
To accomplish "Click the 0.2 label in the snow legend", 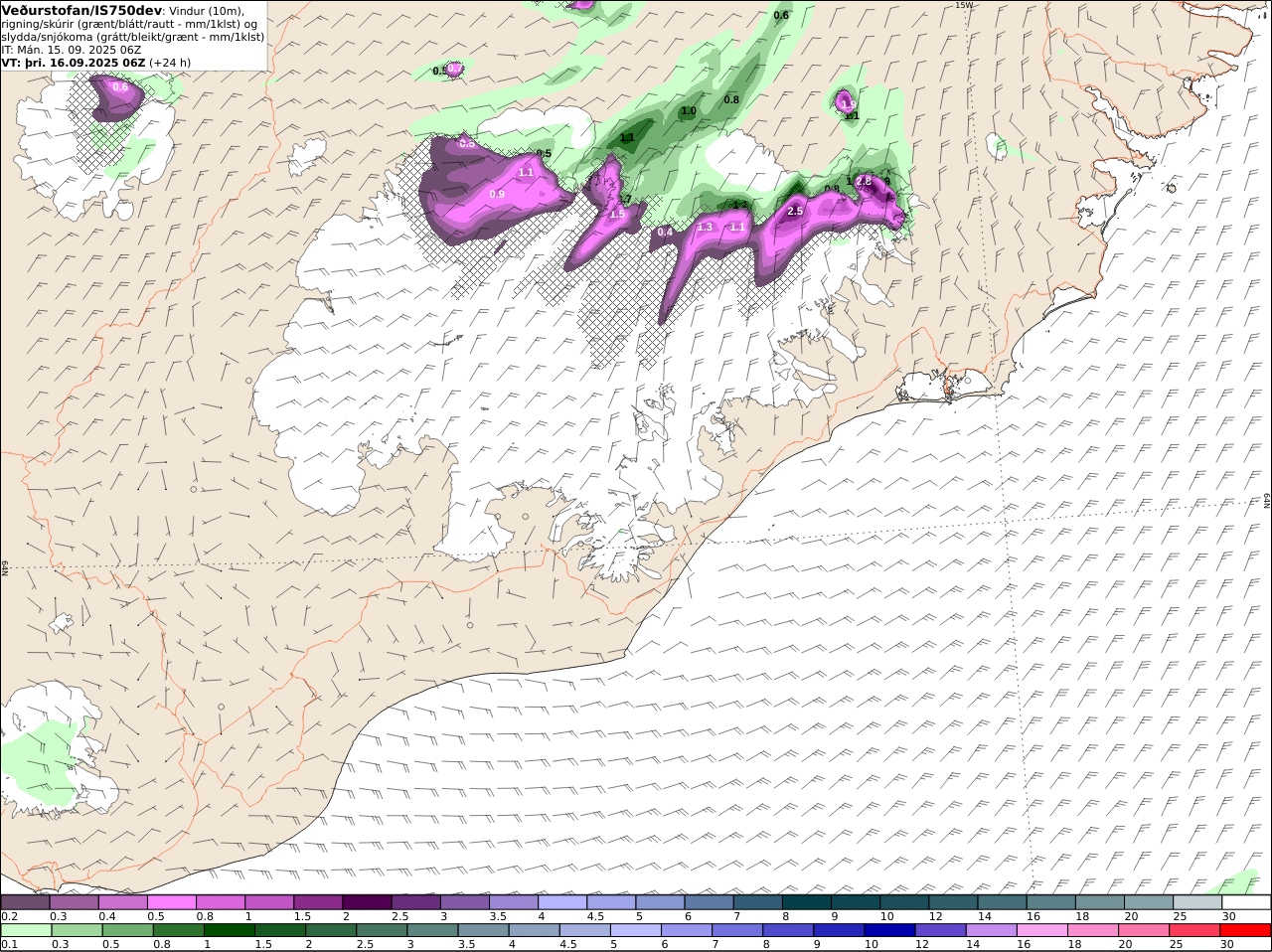I will pyautogui.click(x=9, y=916).
